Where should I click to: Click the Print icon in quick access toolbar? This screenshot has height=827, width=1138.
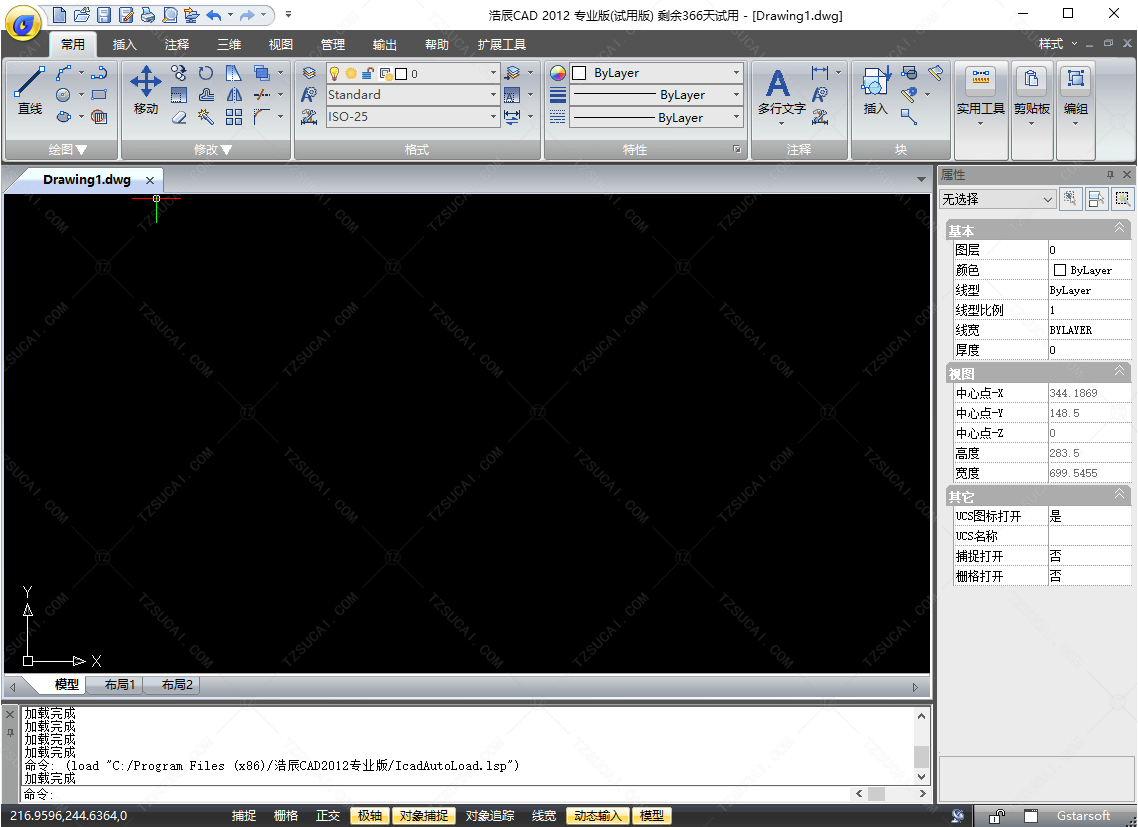click(x=147, y=15)
